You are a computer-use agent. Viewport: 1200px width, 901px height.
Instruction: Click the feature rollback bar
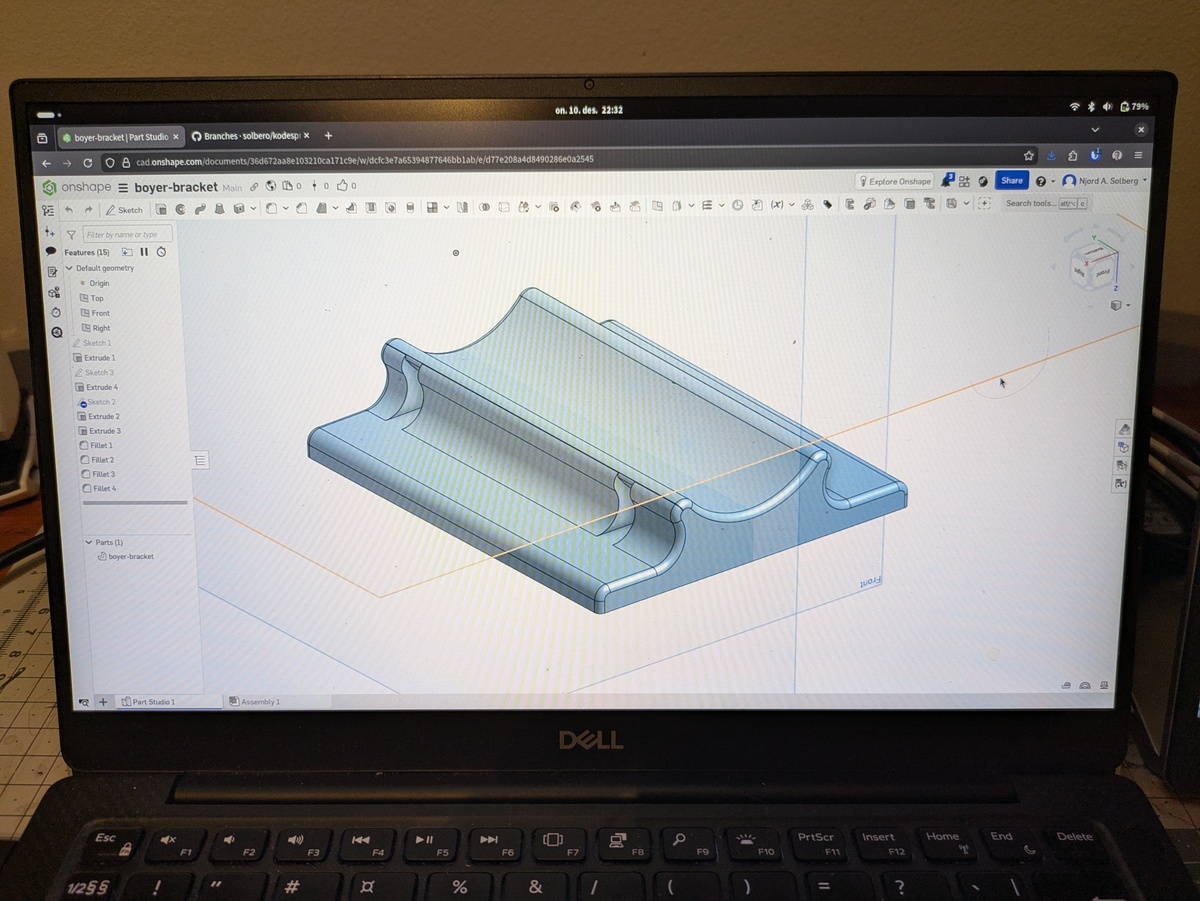134,503
